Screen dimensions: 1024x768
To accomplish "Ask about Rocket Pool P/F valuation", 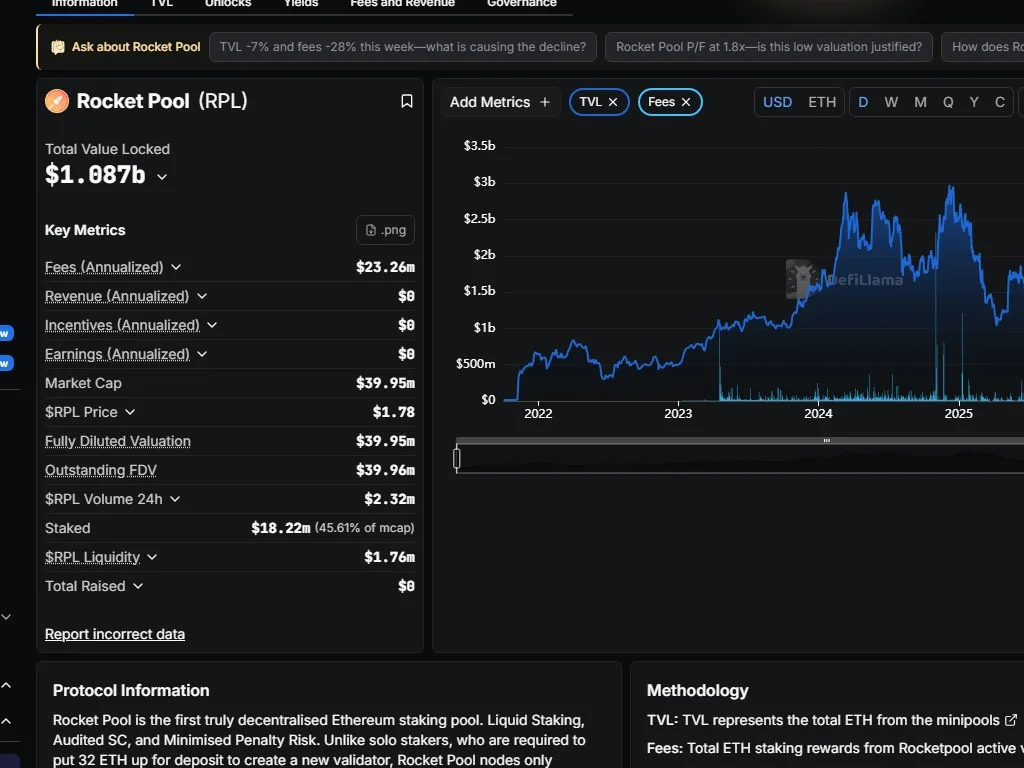I will (769, 47).
